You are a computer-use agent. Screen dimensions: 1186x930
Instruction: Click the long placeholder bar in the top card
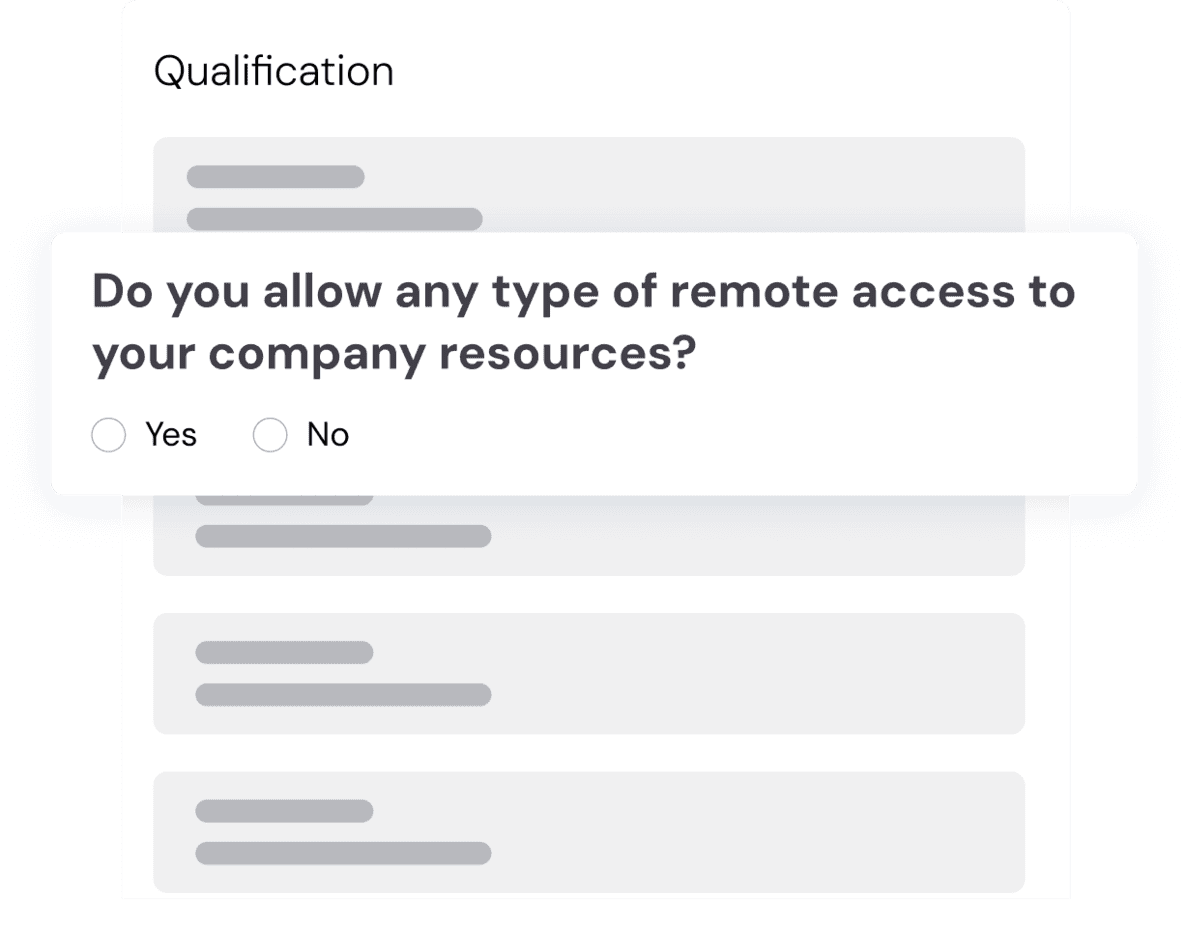pyautogui.click(x=334, y=218)
